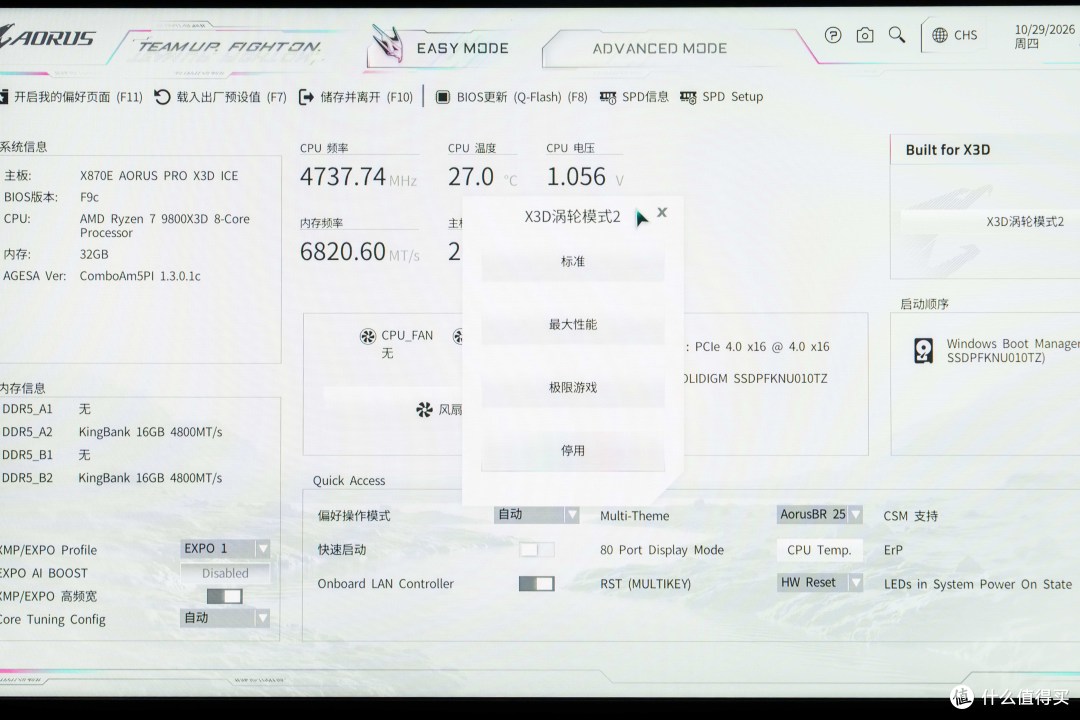Click AGESA ComboAm5PI 1.3.0.1c text
Screen dimensions: 1080x720
tap(140, 276)
